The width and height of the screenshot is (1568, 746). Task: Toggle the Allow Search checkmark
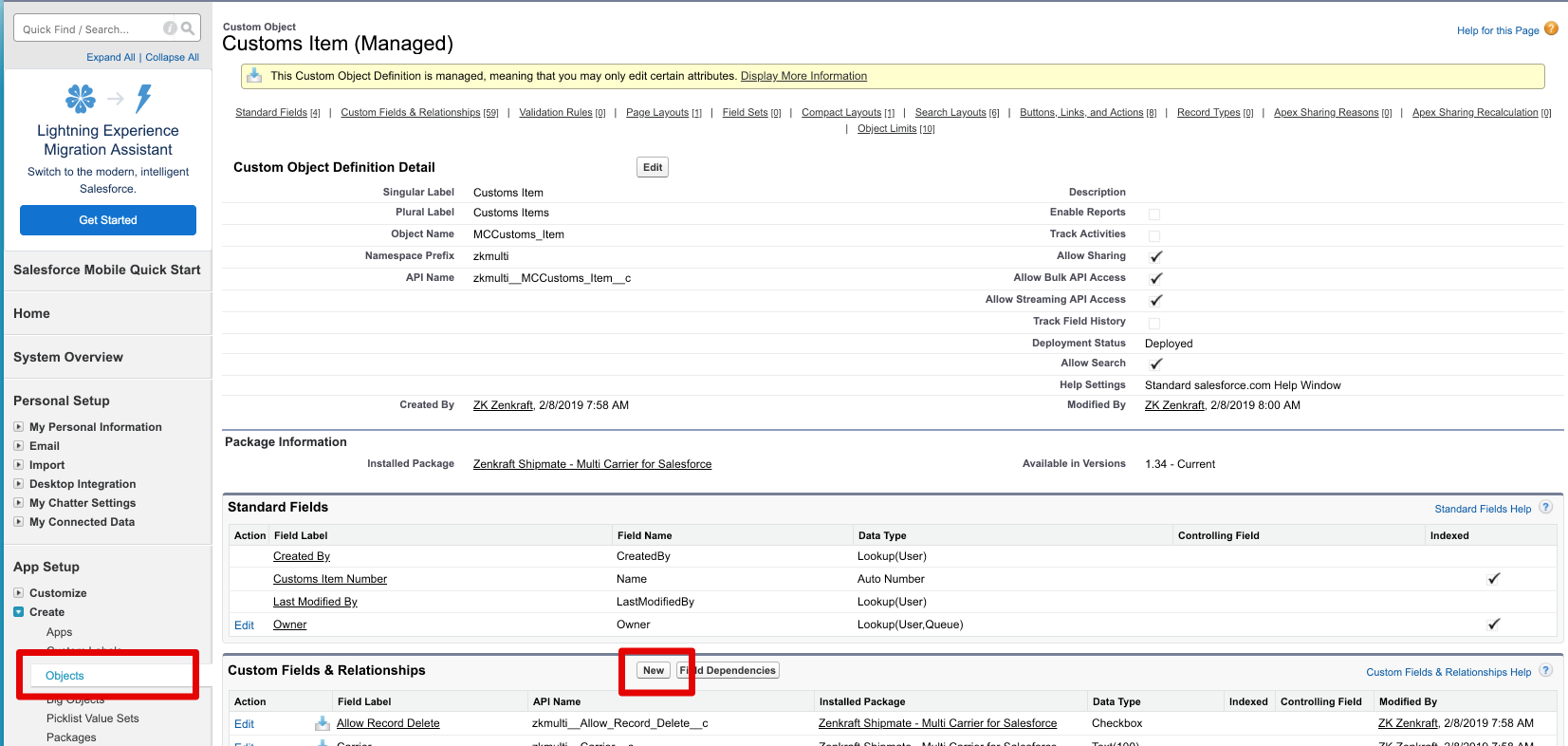pyautogui.click(x=1155, y=364)
